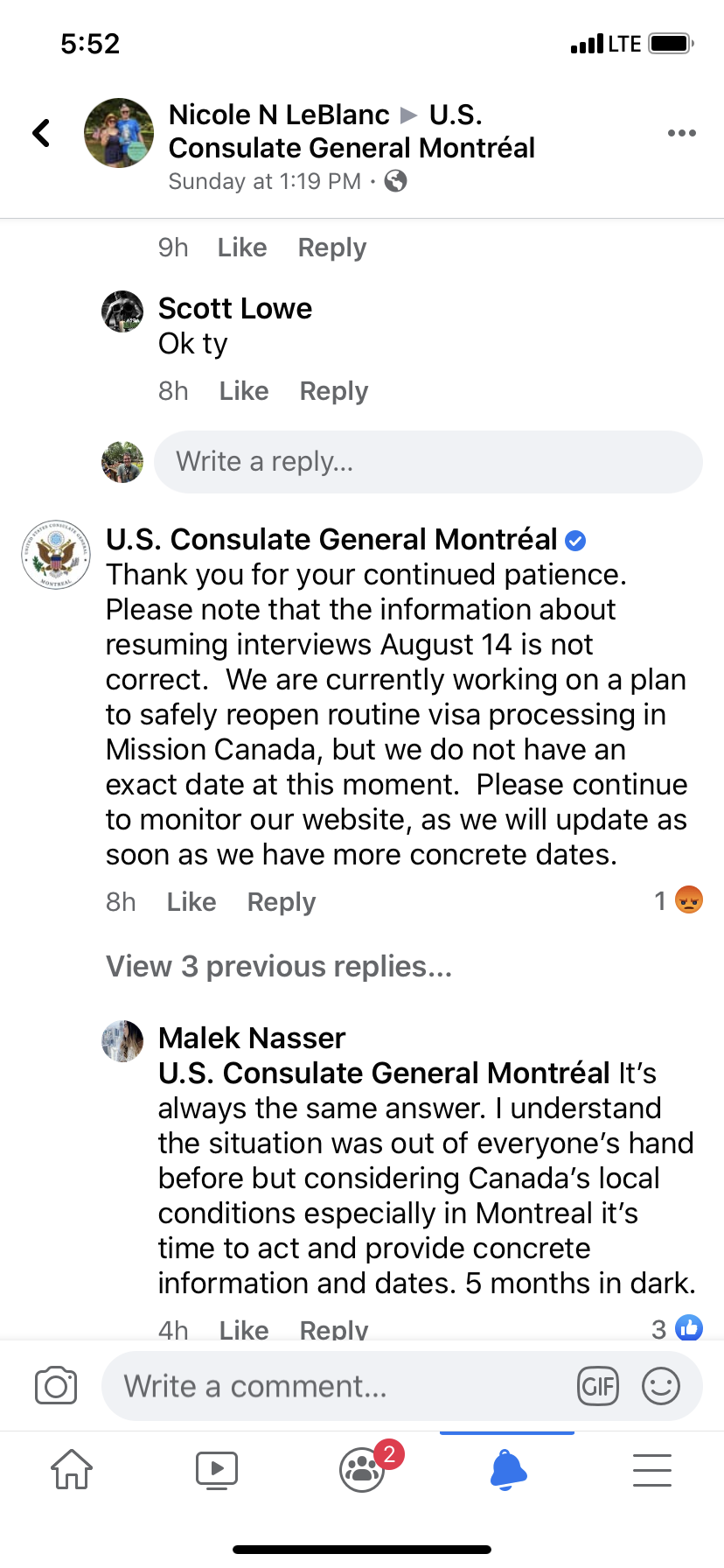Select the Notifications bell tab
Screen dimensions: 724x1568
point(508,1469)
